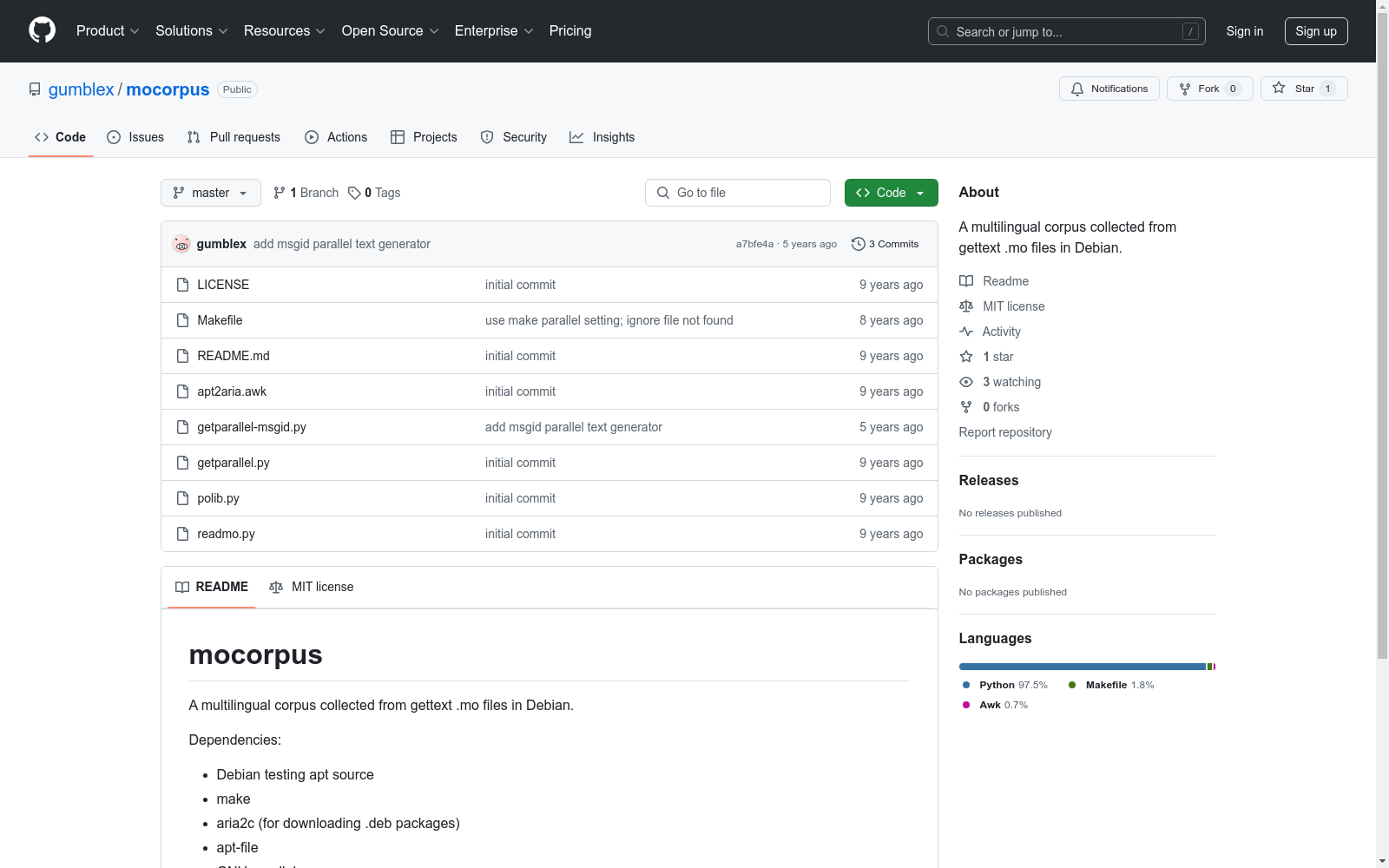Expand the Enterprise menu
The height and width of the screenshot is (868, 1389).
tap(493, 30)
